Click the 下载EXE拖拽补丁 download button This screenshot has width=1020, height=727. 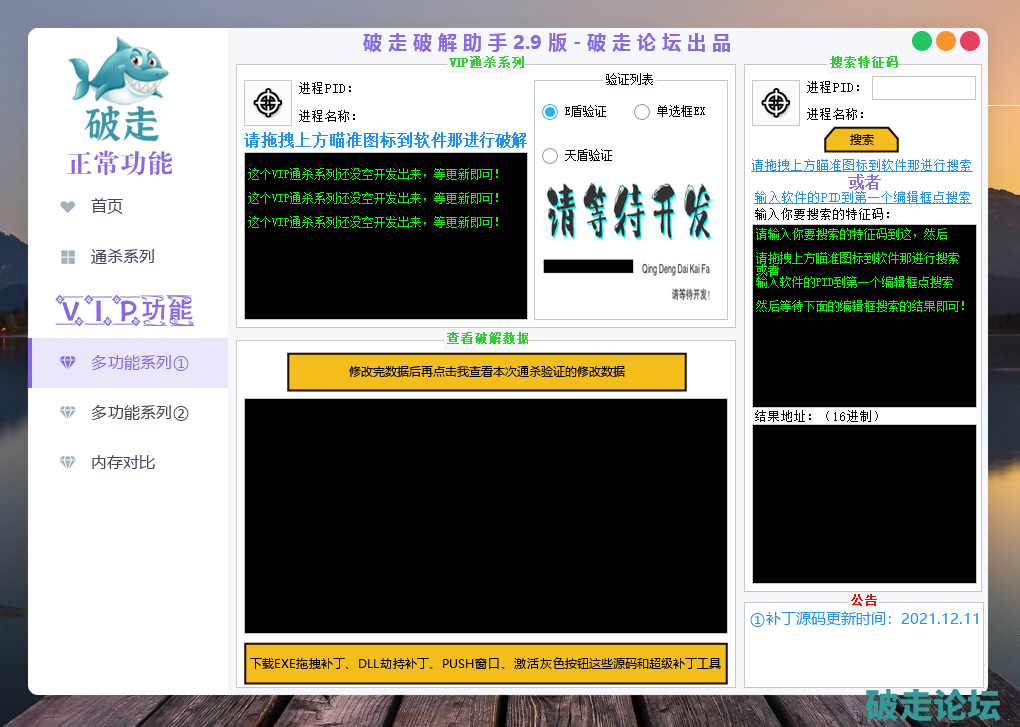[486, 663]
